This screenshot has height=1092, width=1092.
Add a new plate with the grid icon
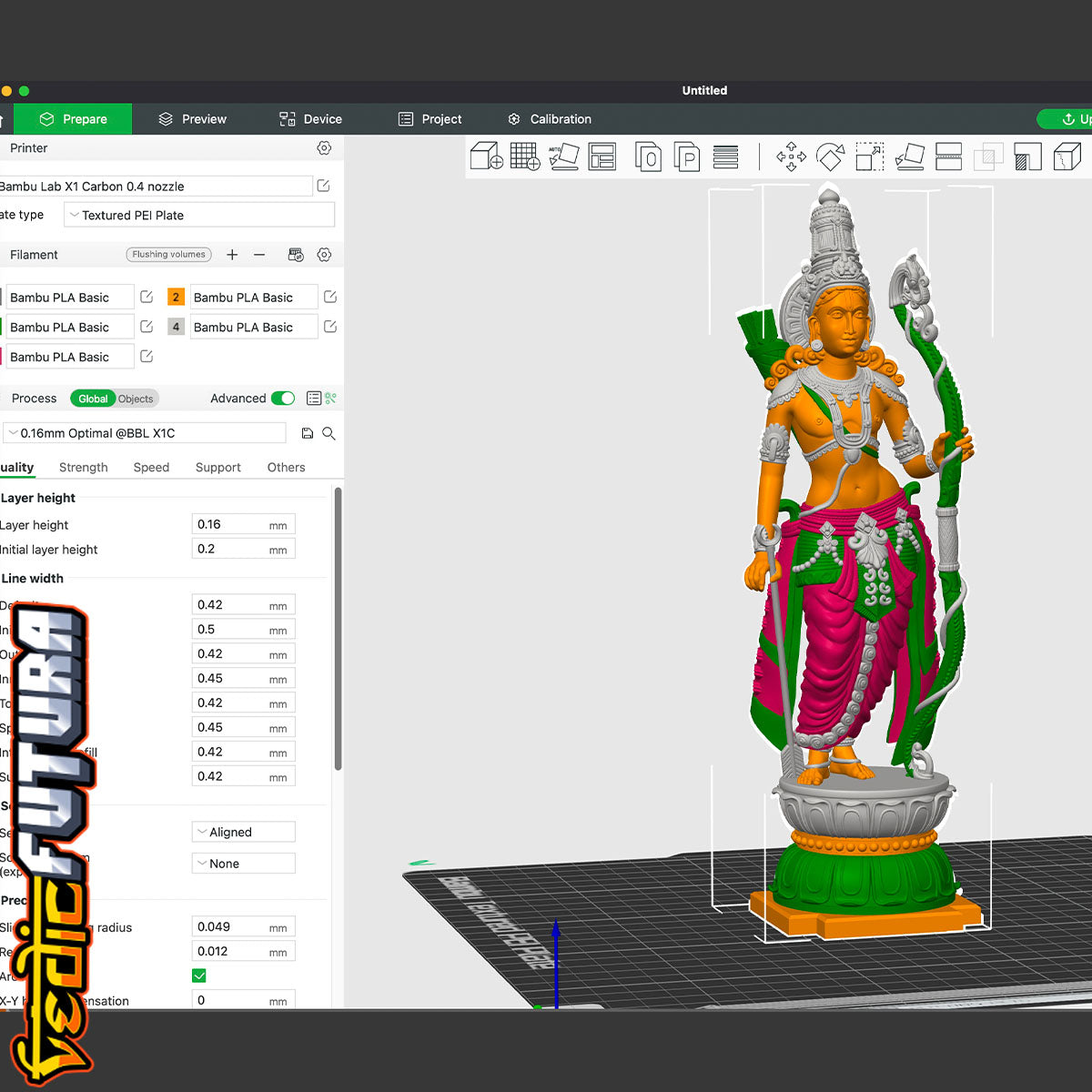pyautogui.click(x=525, y=157)
